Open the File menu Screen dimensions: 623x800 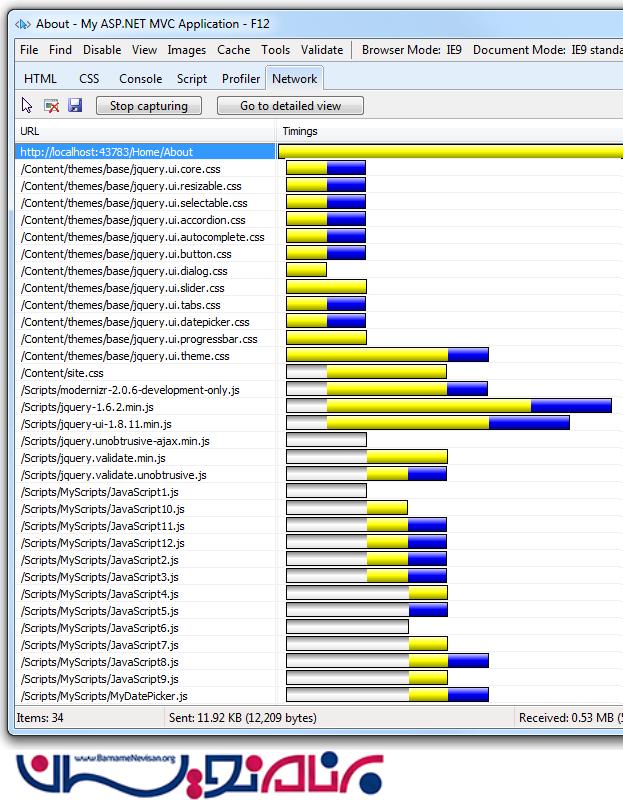point(29,49)
